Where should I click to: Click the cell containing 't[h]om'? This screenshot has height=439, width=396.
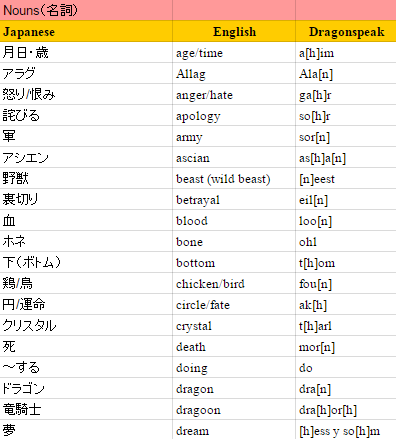346,262
